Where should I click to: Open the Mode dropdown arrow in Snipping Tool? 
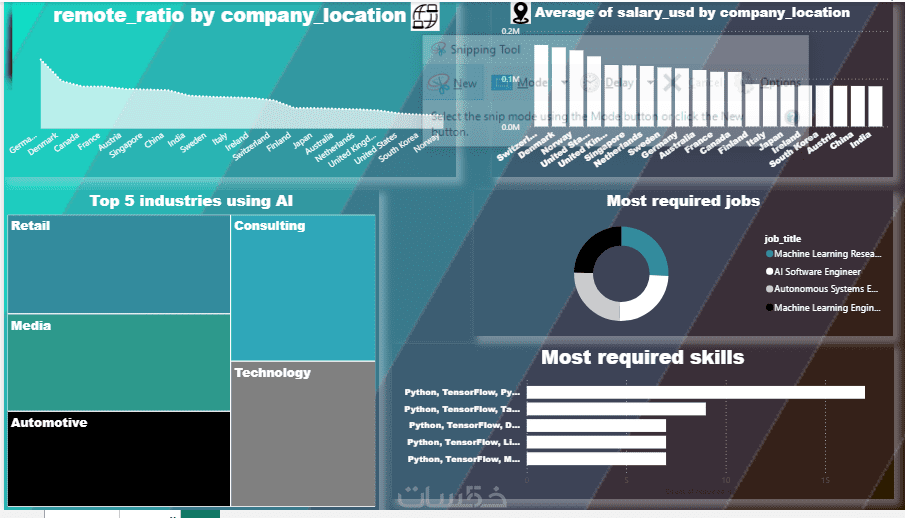564,83
